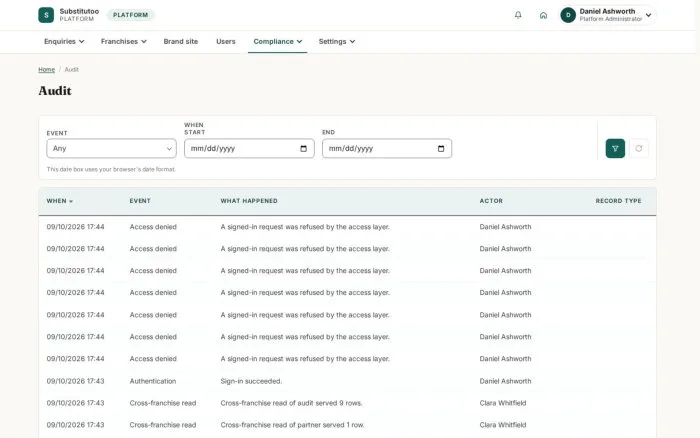Apply filters with the funnel button
Image resolution: width=700 pixels, height=438 pixels.
tap(615, 148)
